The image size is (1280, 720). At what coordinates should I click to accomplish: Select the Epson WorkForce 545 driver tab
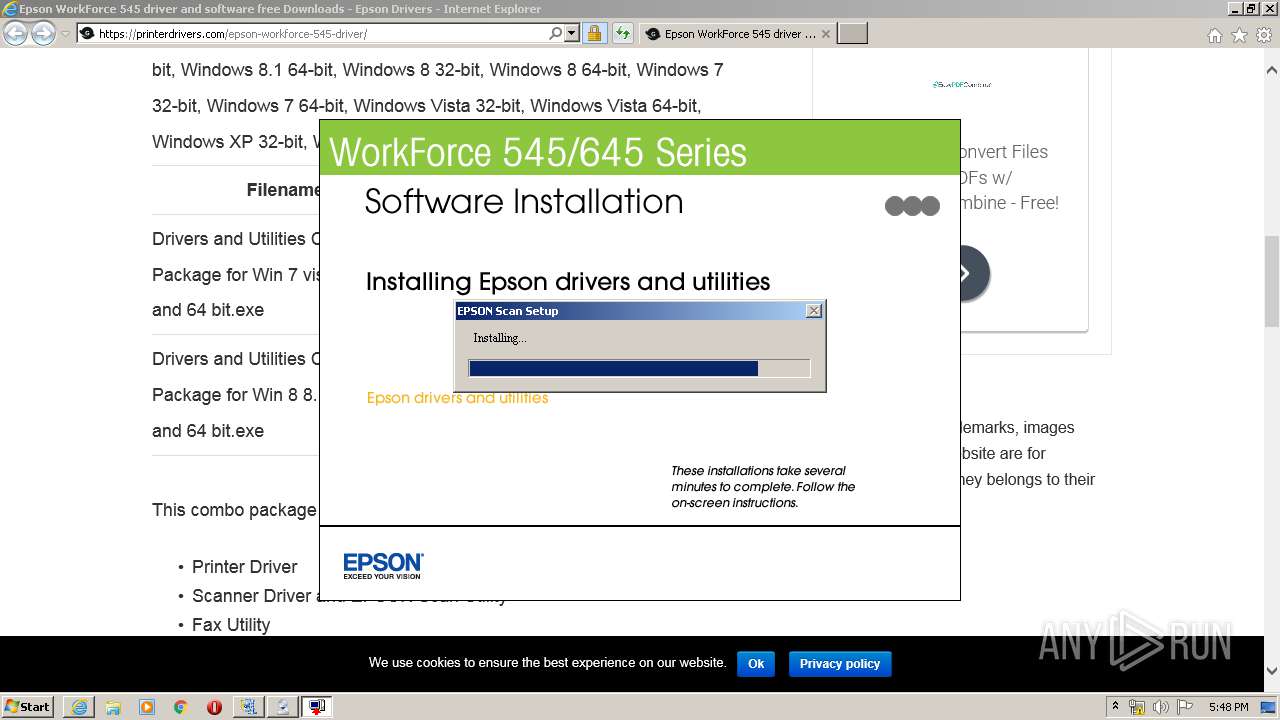point(737,33)
